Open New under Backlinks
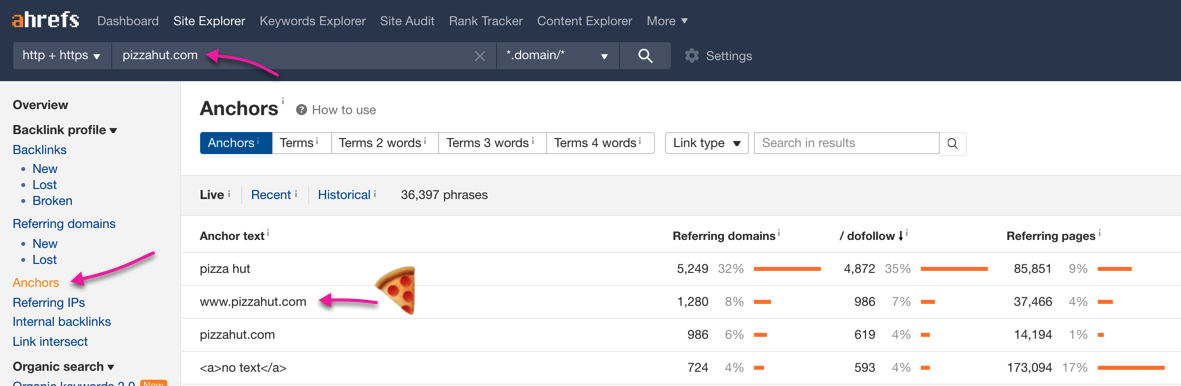Screen dimensions: 1181x386 pos(45,169)
